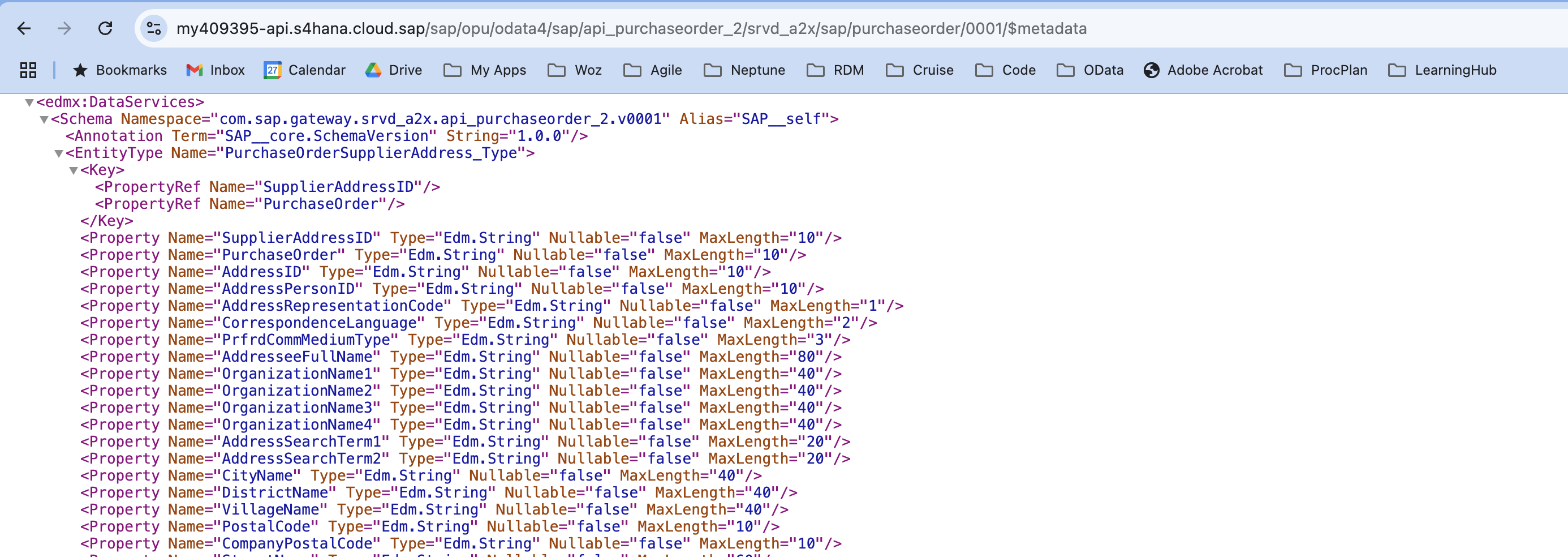Open the Adobe Acrobat bookmark
The width and height of the screenshot is (1568, 557).
[1203, 70]
